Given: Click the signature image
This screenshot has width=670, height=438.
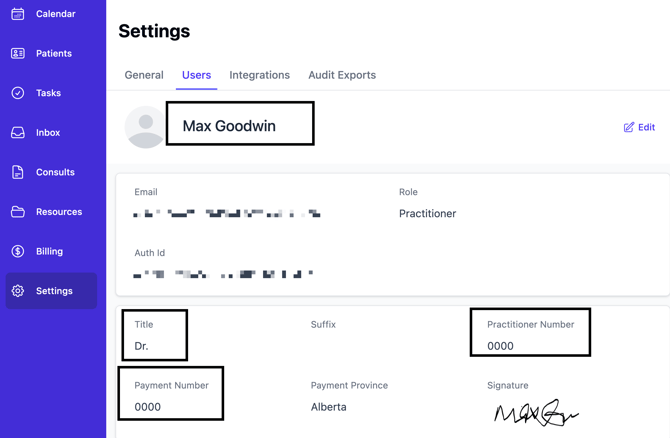Looking at the screenshot, I should [x=535, y=412].
